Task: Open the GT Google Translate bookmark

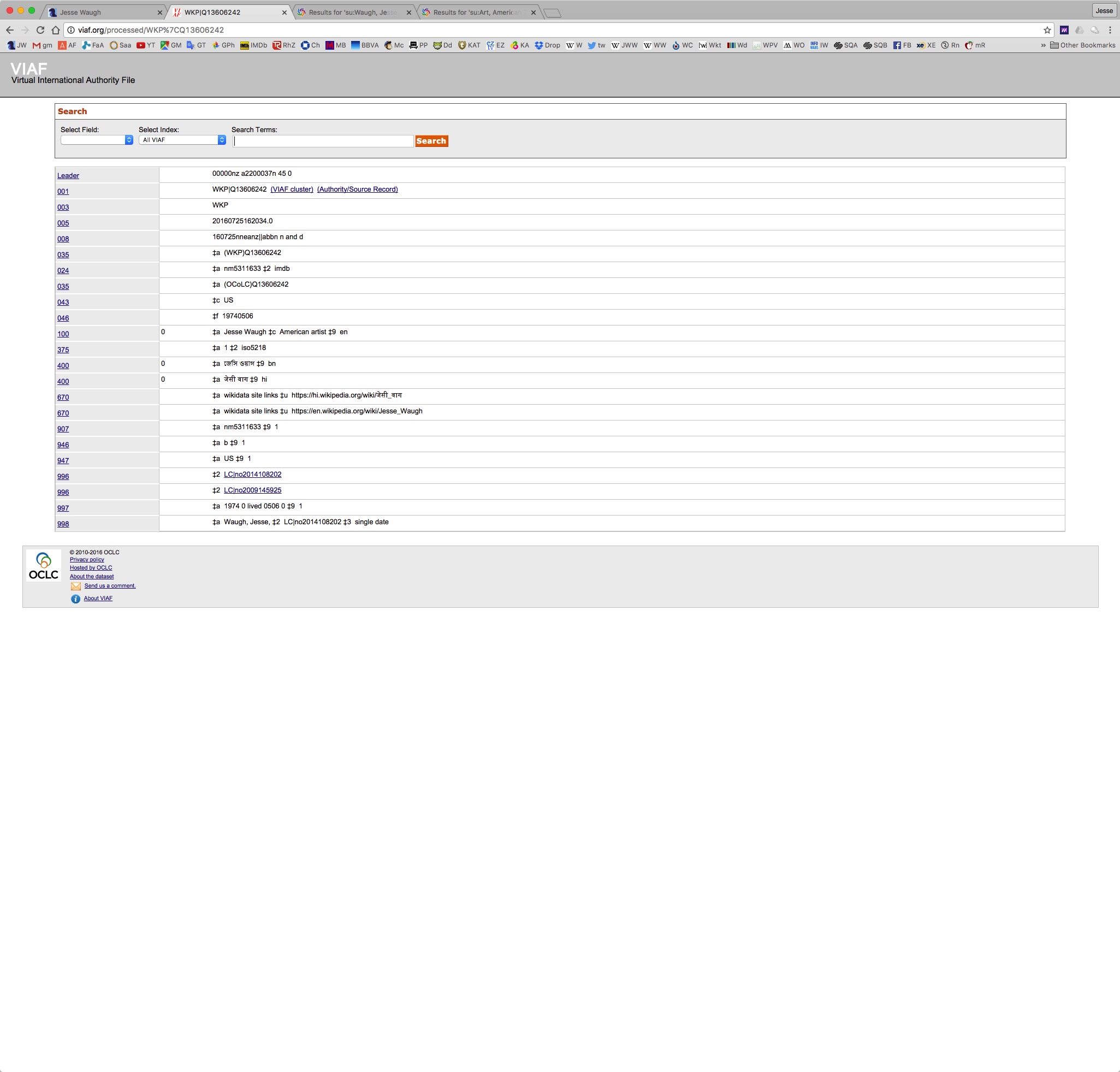Action: pyautogui.click(x=196, y=45)
